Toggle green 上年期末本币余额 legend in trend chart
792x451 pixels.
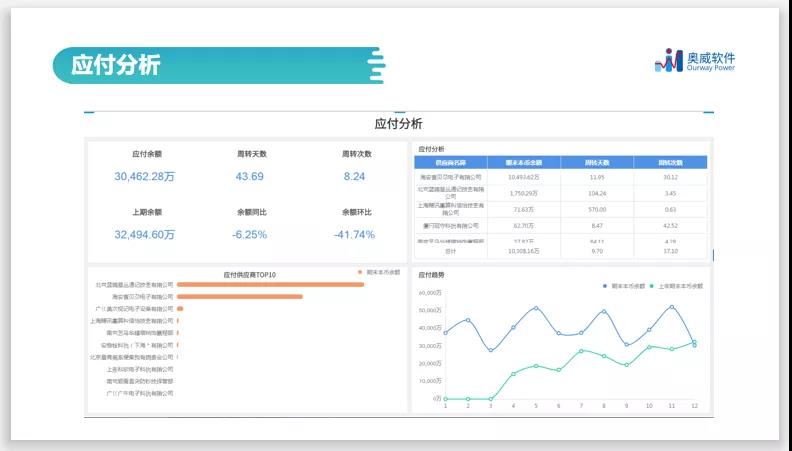click(676, 286)
